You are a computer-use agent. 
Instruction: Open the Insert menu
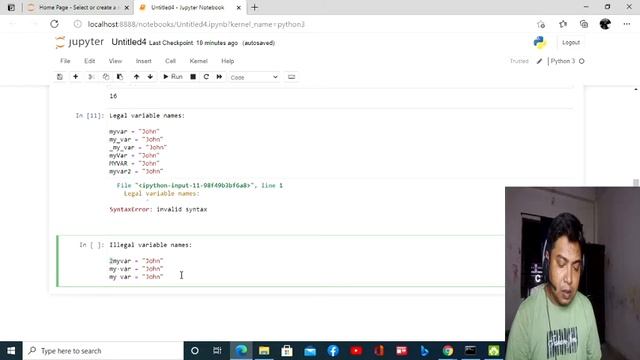click(144, 61)
